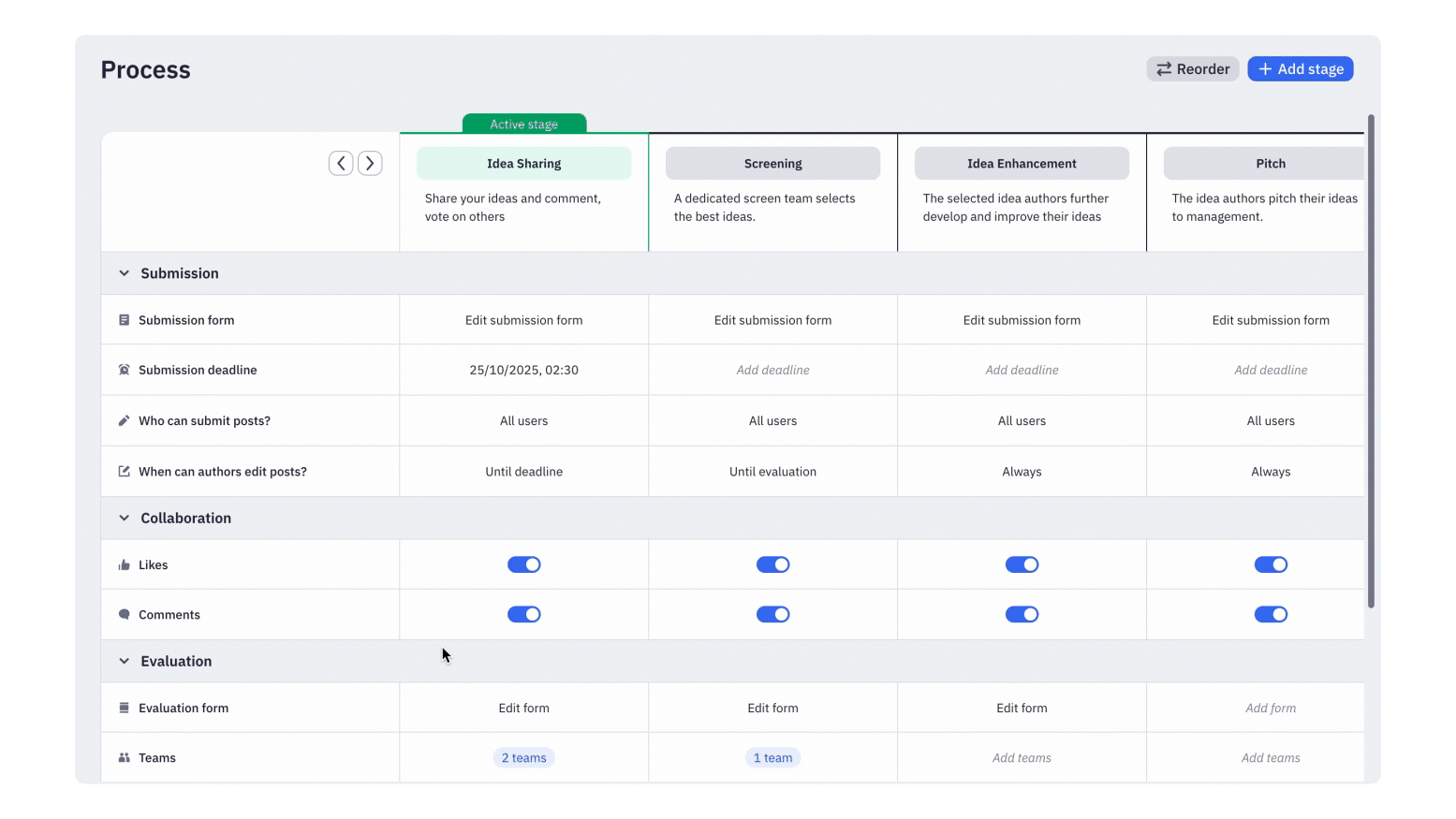Click the Add stage button
The height and width of the screenshot is (819, 1456).
tap(1300, 68)
